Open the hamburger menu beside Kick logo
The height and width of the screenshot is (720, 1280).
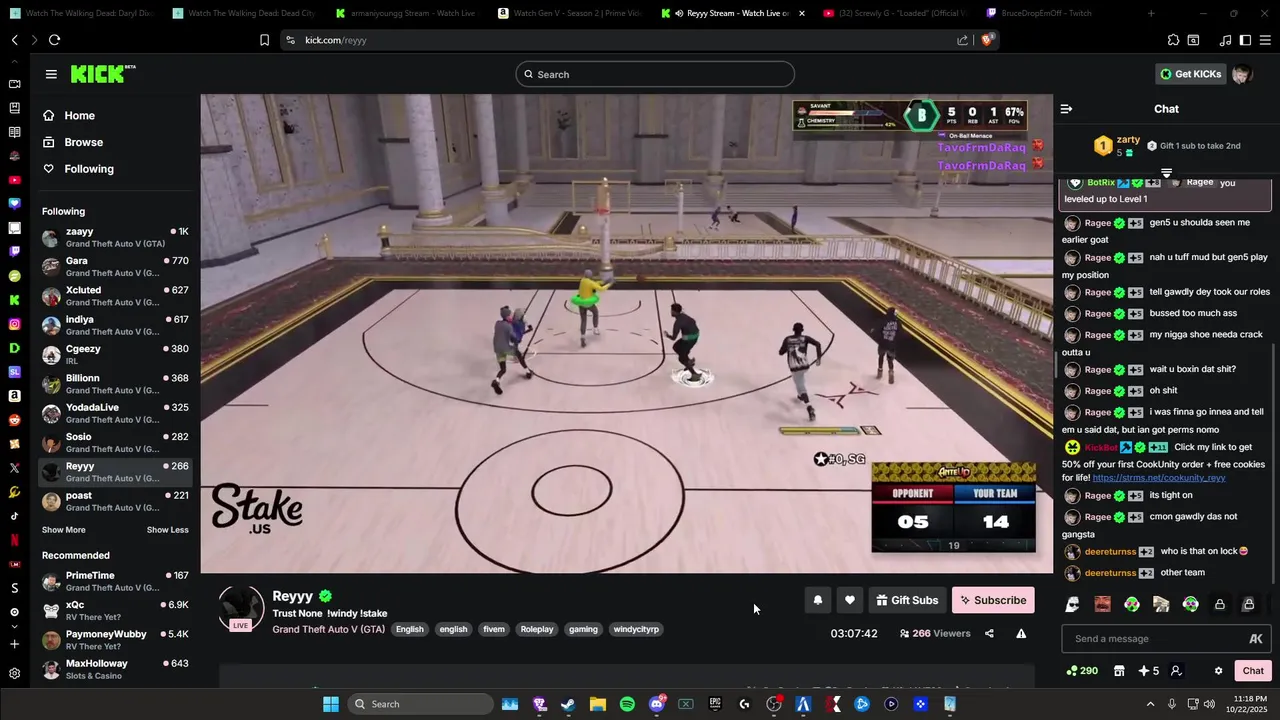[x=51, y=74]
